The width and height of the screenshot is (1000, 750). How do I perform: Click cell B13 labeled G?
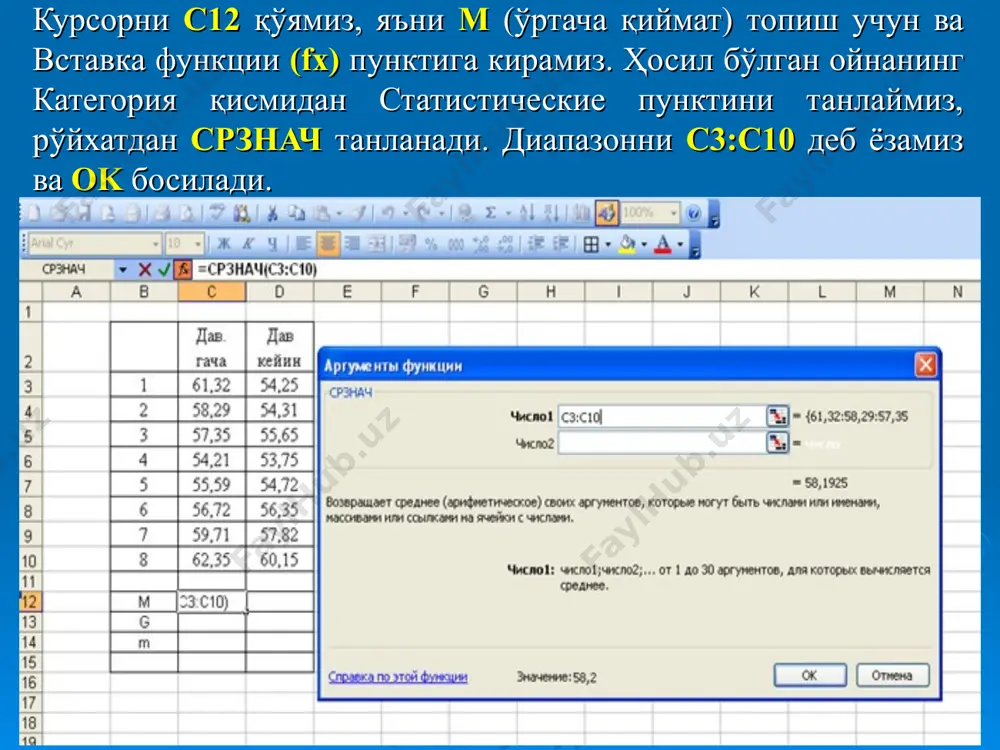[x=144, y=622]
